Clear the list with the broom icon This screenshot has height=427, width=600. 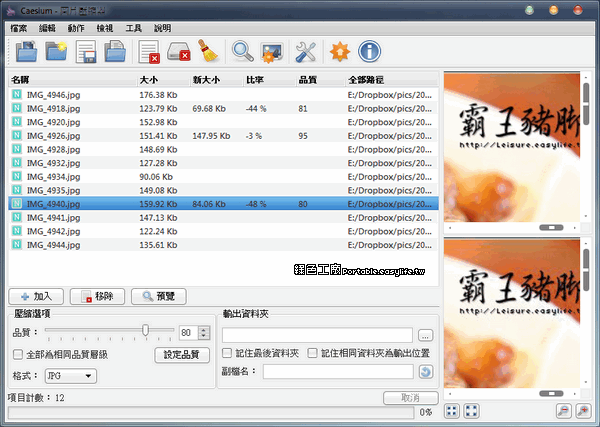tap(208, 51)
